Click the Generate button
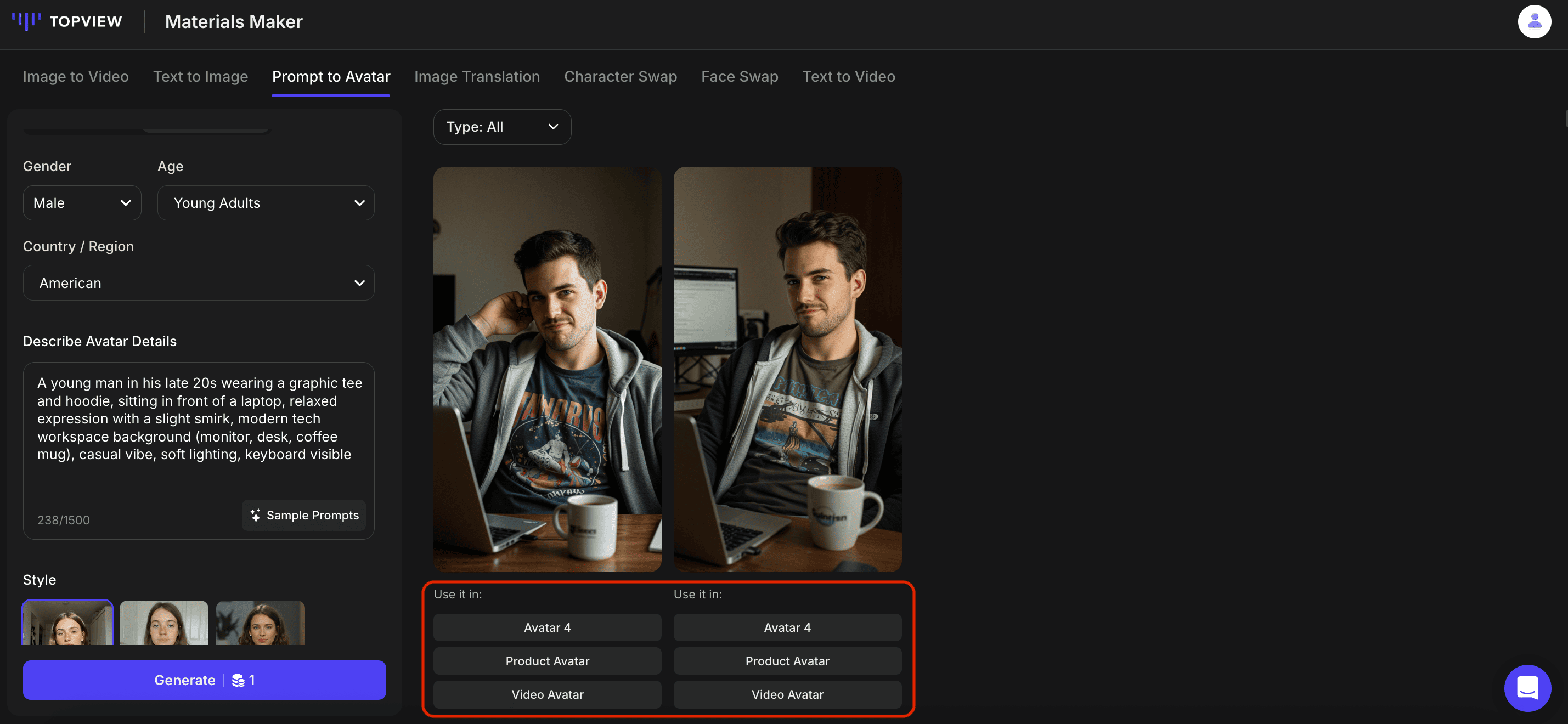The height and width of the screenshot is (724, 1568). click(184, 680)
